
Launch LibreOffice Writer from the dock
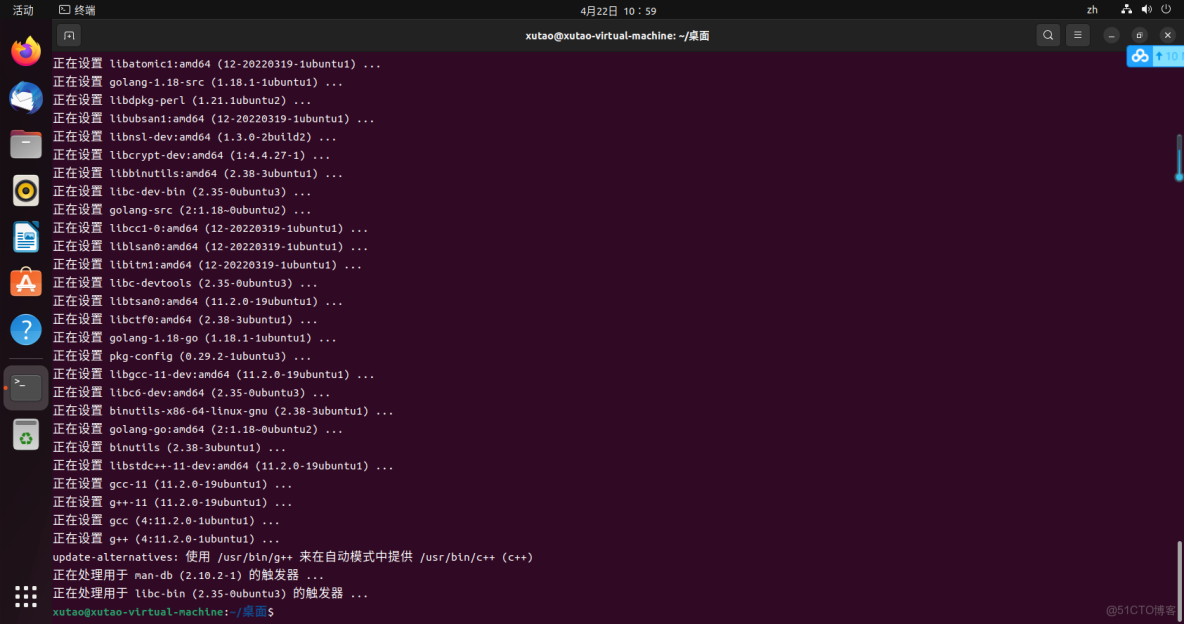pos(26,237)
